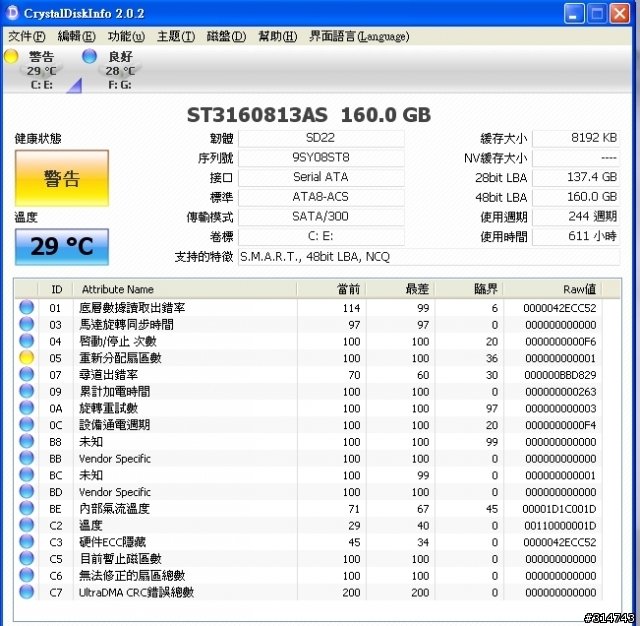Click status orb for attribute 0C 設備通電週期

pyautogui.click(x=27, y=424)
